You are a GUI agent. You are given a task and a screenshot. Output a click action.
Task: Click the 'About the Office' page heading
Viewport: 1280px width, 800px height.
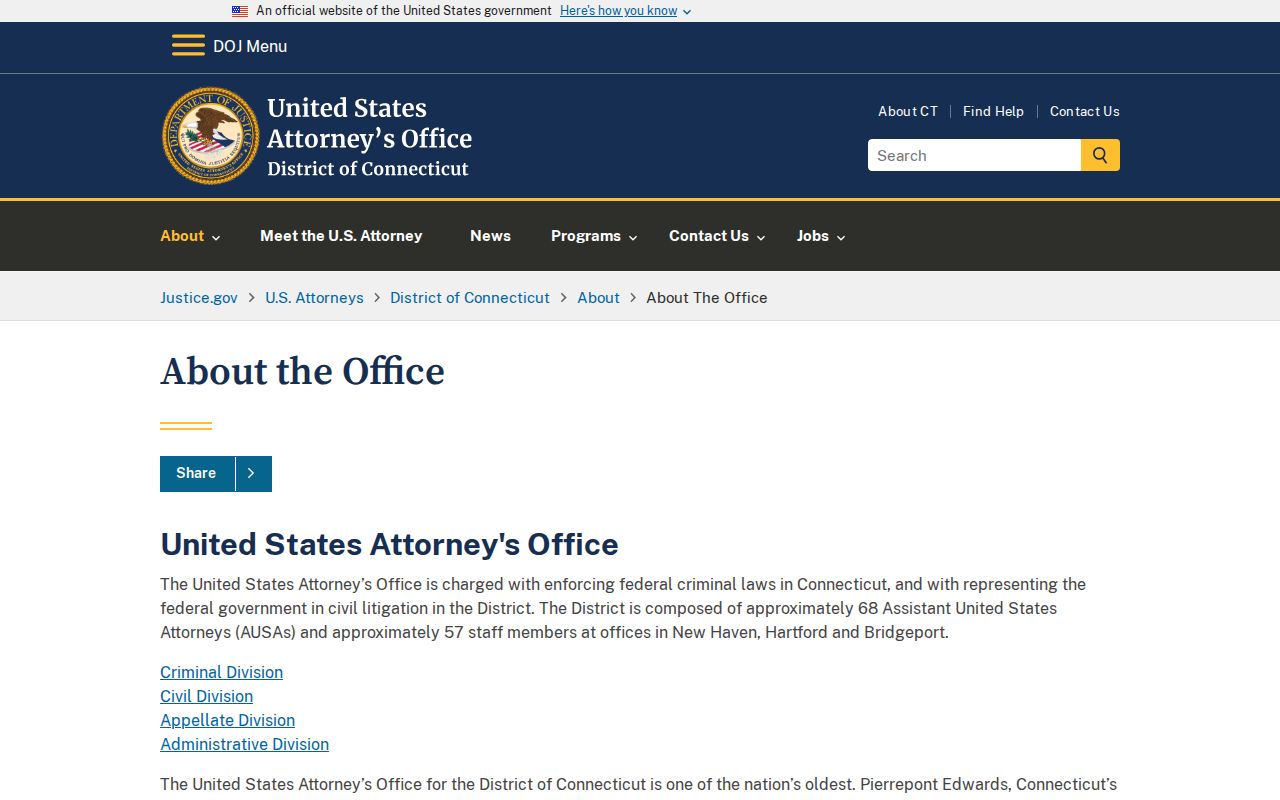pyautogui.click(x=302, y=372)
